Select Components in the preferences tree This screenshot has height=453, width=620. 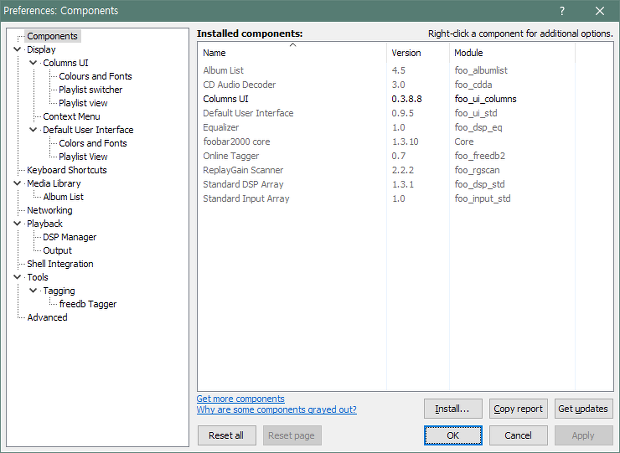point(52,36)
